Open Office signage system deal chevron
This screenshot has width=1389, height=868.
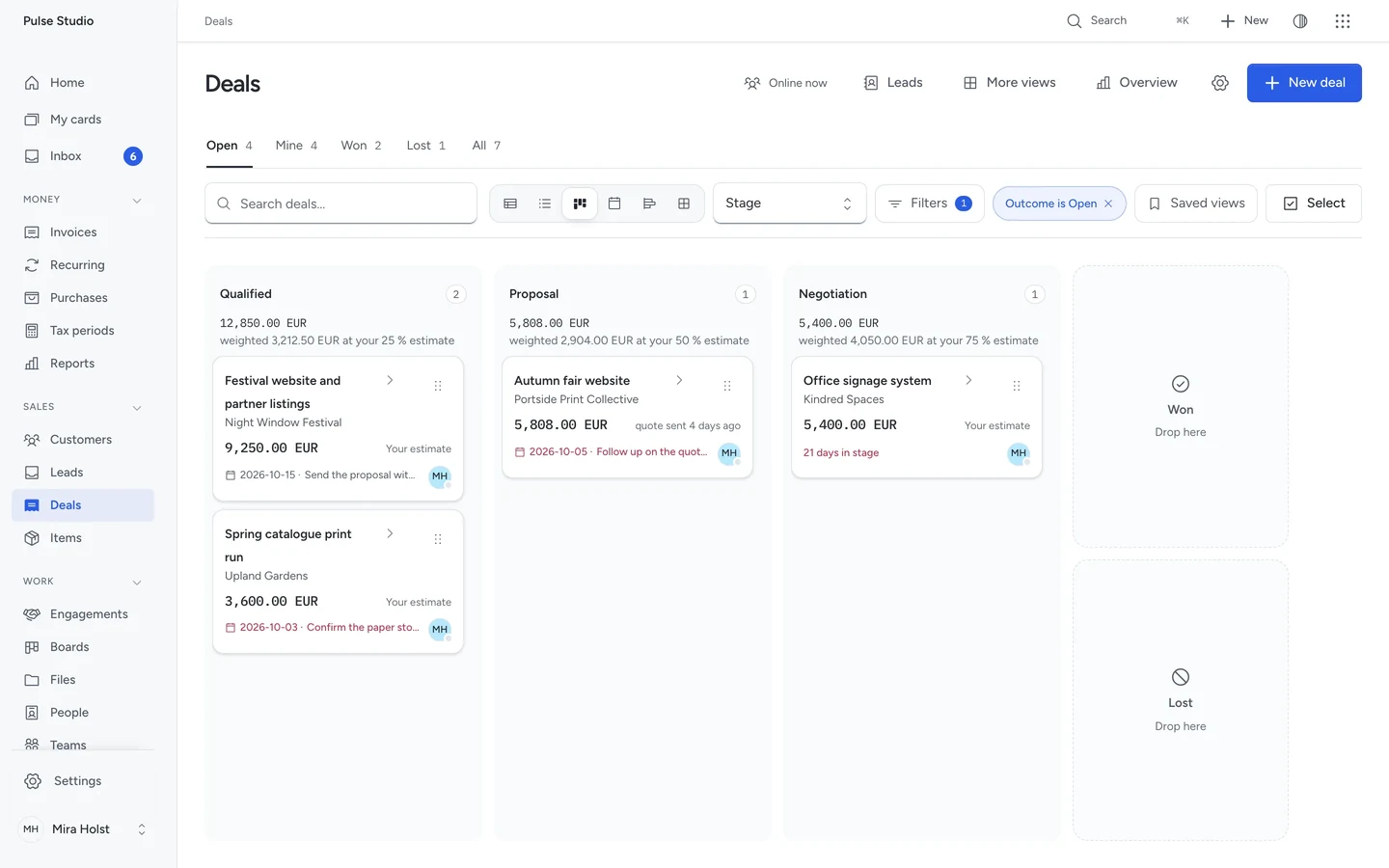point(968,380)
